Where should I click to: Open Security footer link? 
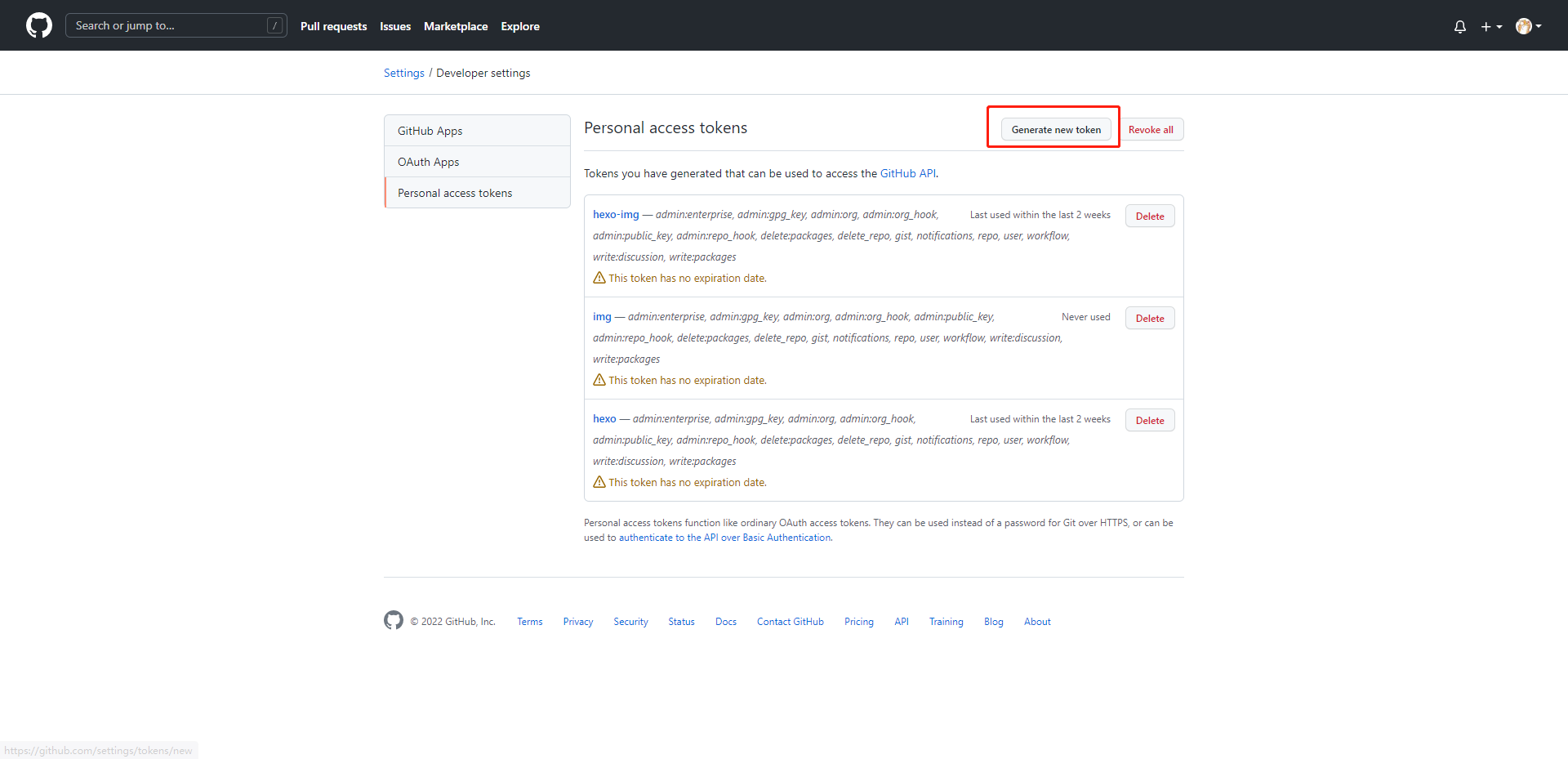point(630,622)
